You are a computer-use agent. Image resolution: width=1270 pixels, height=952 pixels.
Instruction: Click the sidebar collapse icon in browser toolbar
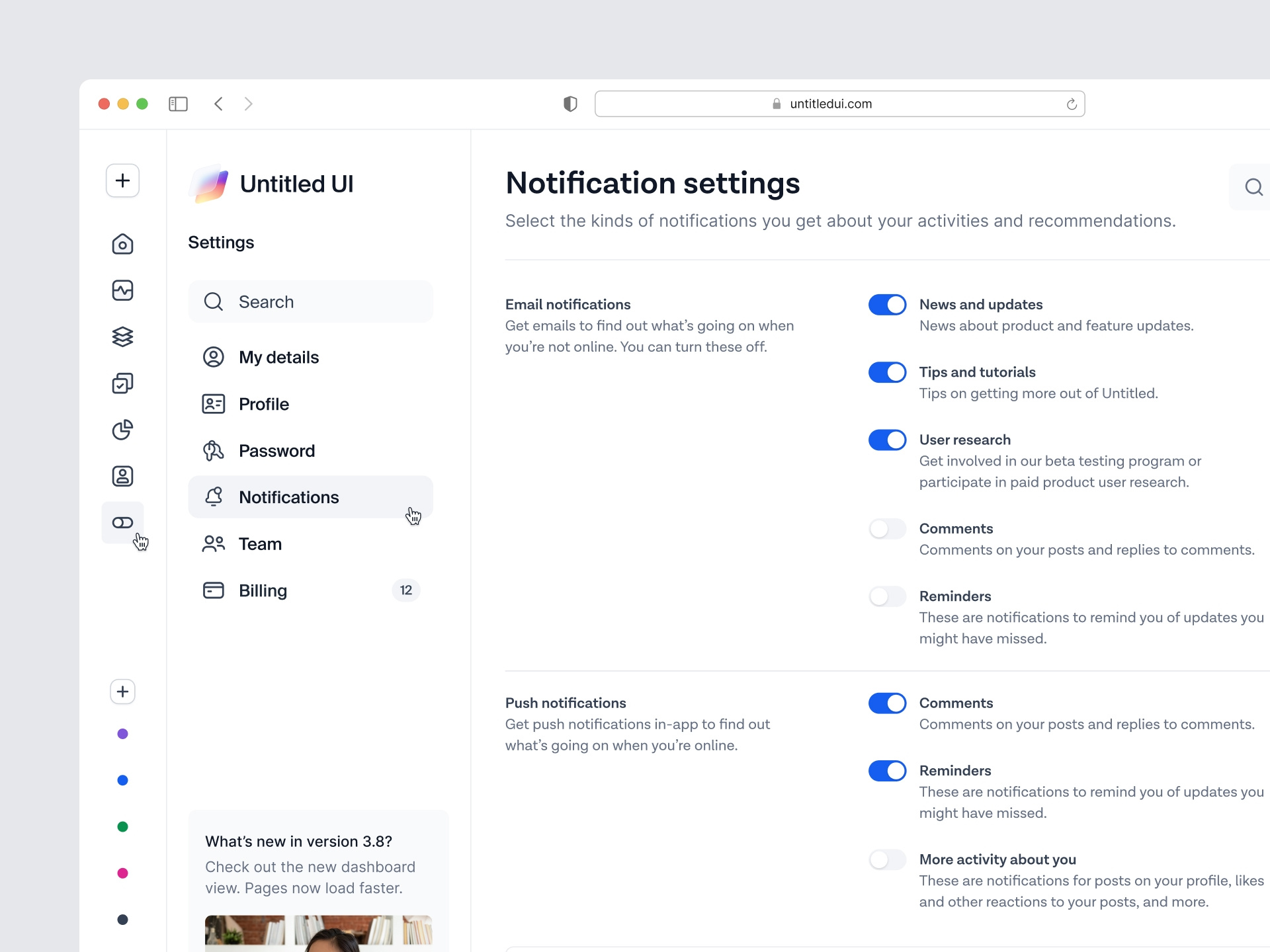point(178,104)
